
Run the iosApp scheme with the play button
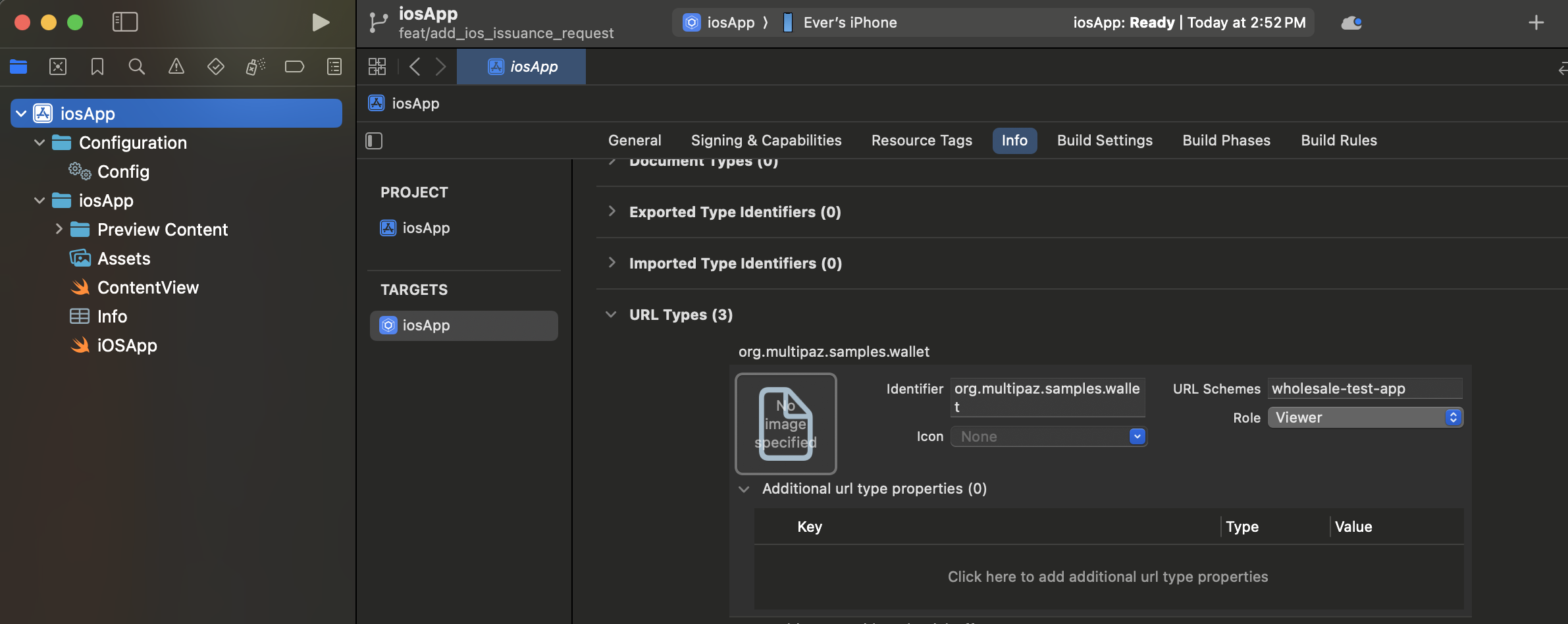pos(320,22)
